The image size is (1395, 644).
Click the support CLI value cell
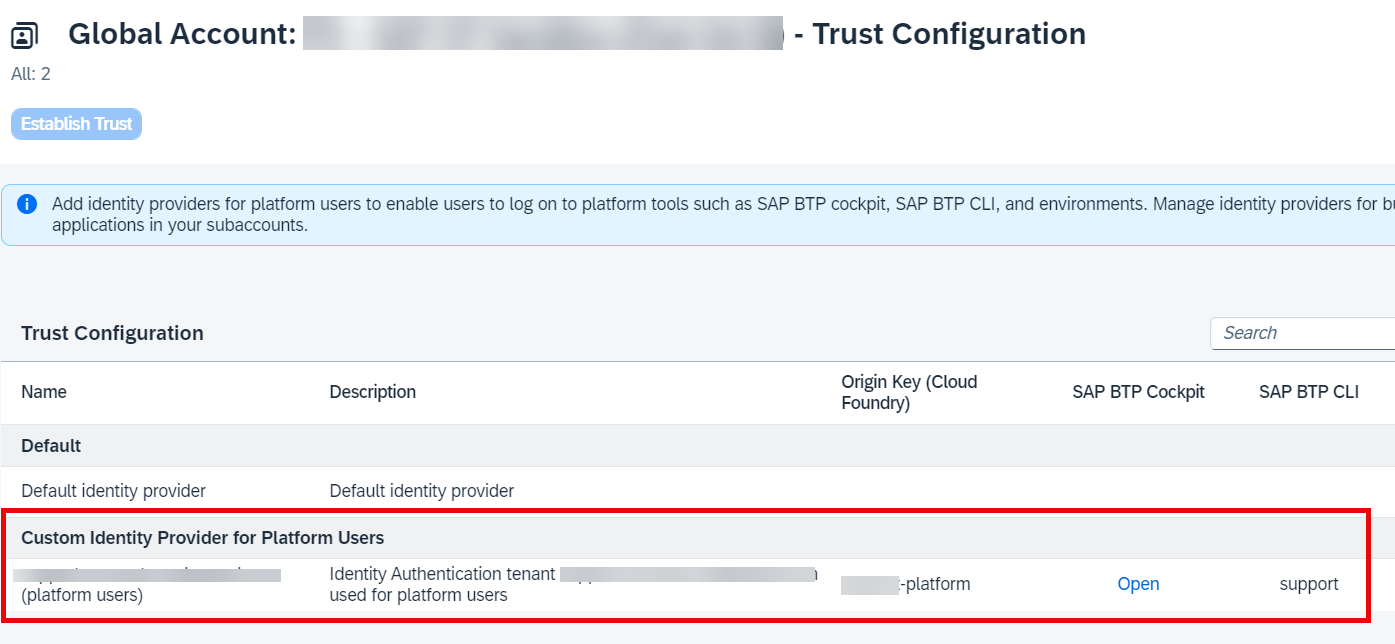coord(1309,584)
